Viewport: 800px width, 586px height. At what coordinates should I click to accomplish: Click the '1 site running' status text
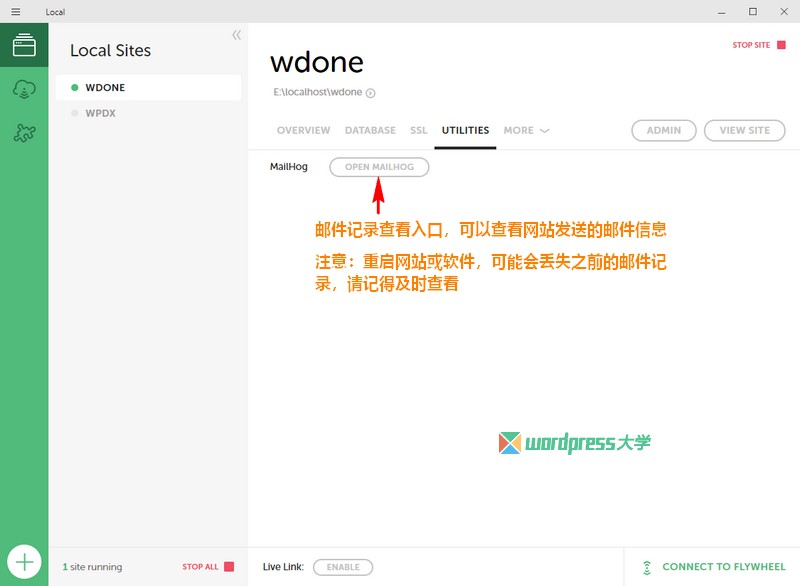pyautogui.click(x=92, y=567)
